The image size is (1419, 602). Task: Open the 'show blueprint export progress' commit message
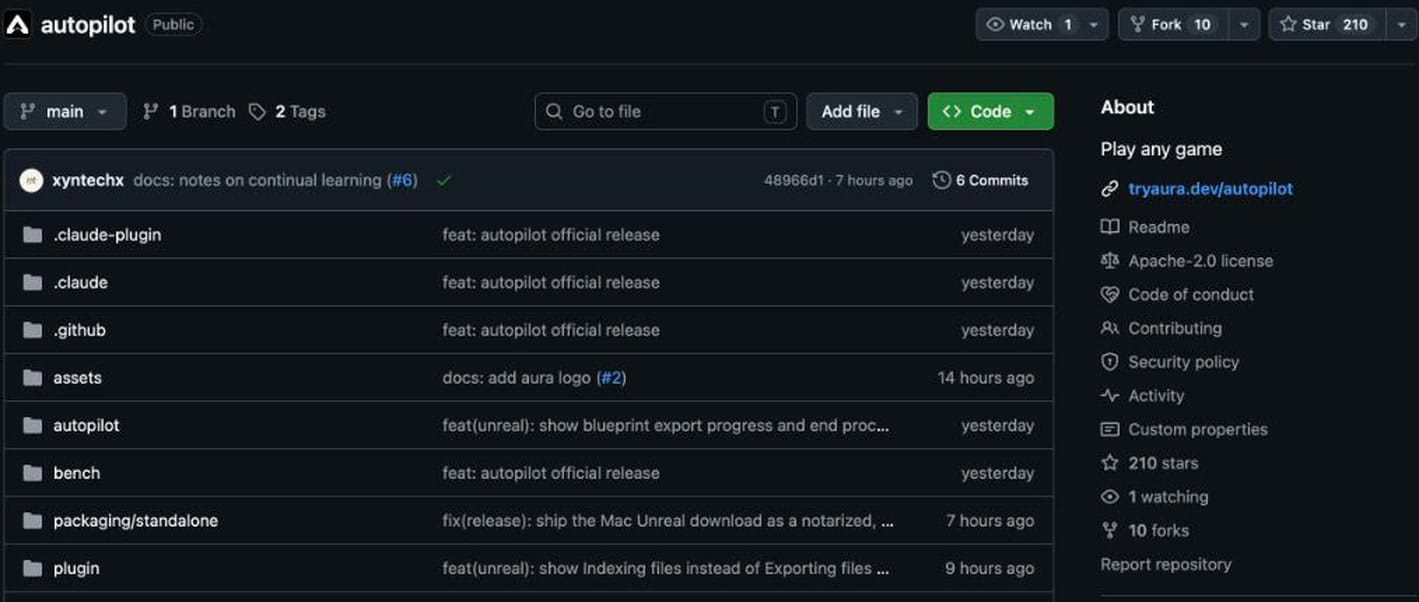click(666, 426)
